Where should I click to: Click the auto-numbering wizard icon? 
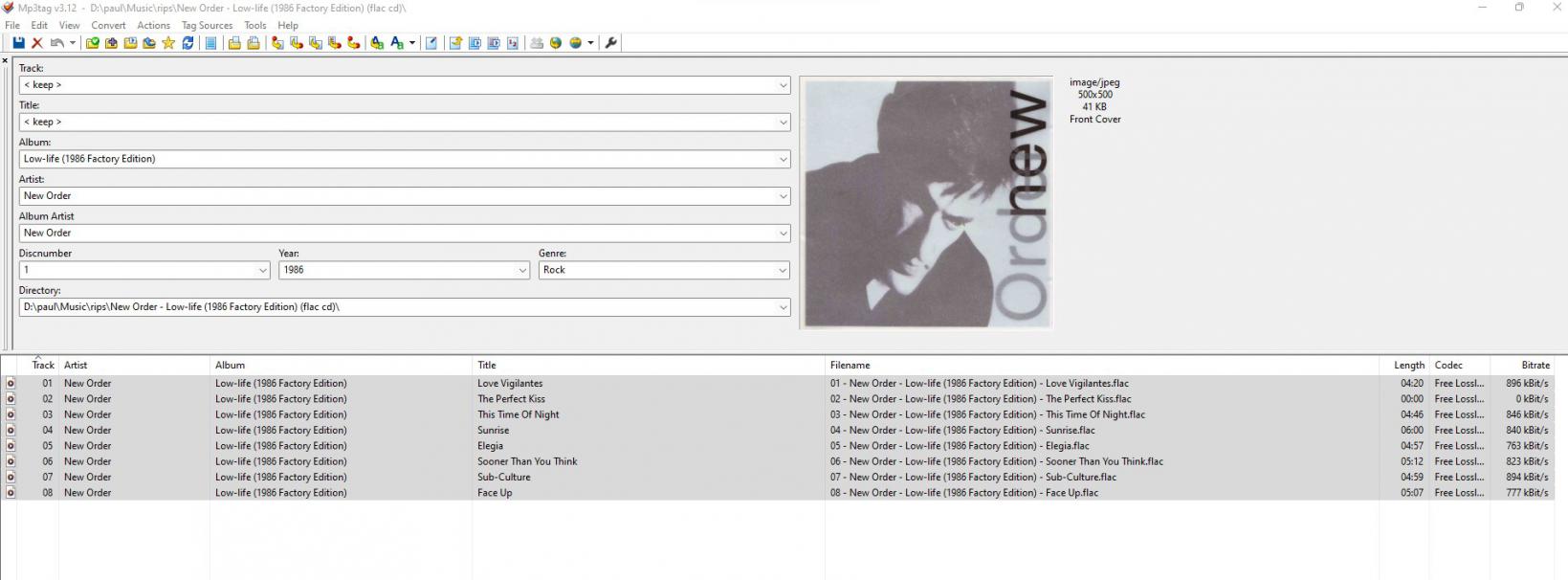513,43
